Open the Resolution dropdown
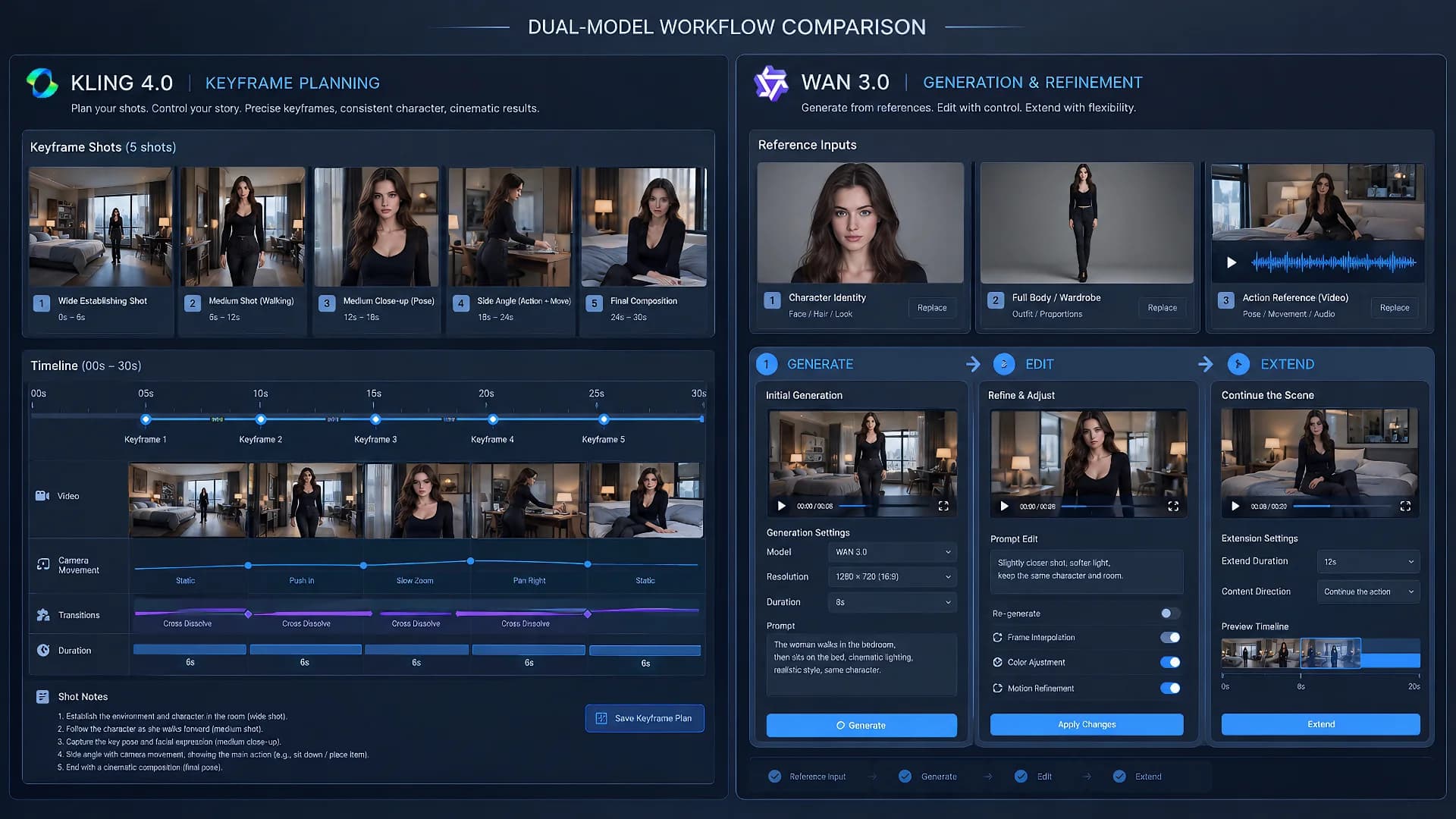The width and height of the screenshot is (1456, 819). point(892,577)
